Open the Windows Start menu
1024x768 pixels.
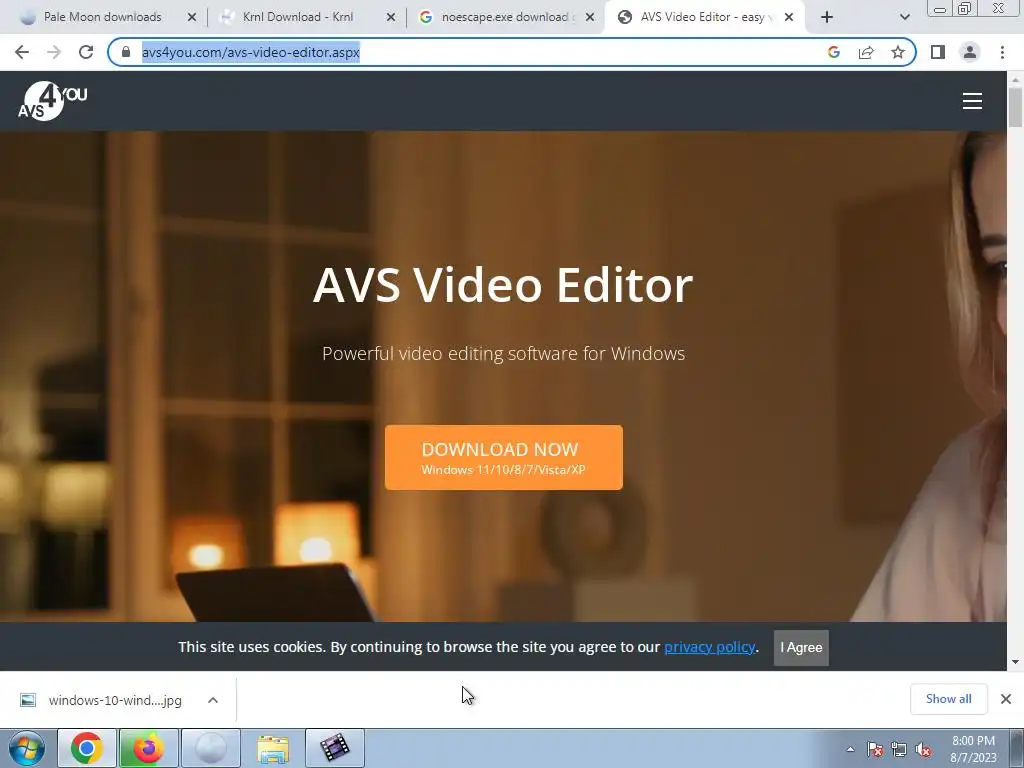[27, 748]
